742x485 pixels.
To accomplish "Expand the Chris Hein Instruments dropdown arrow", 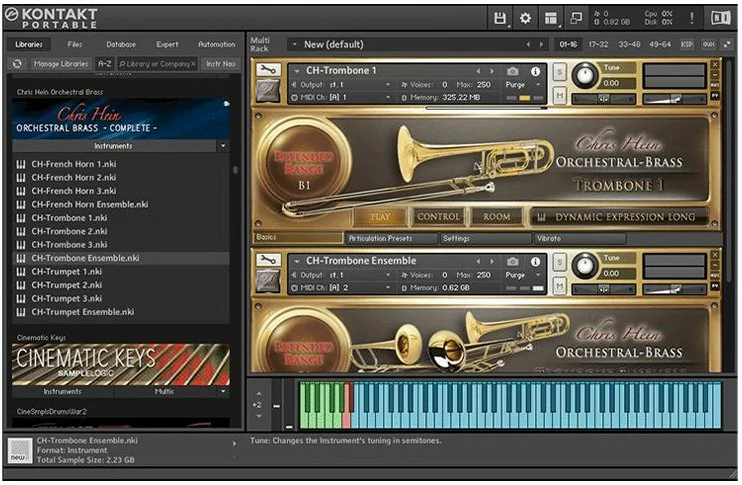I will [x=223, y=146].
